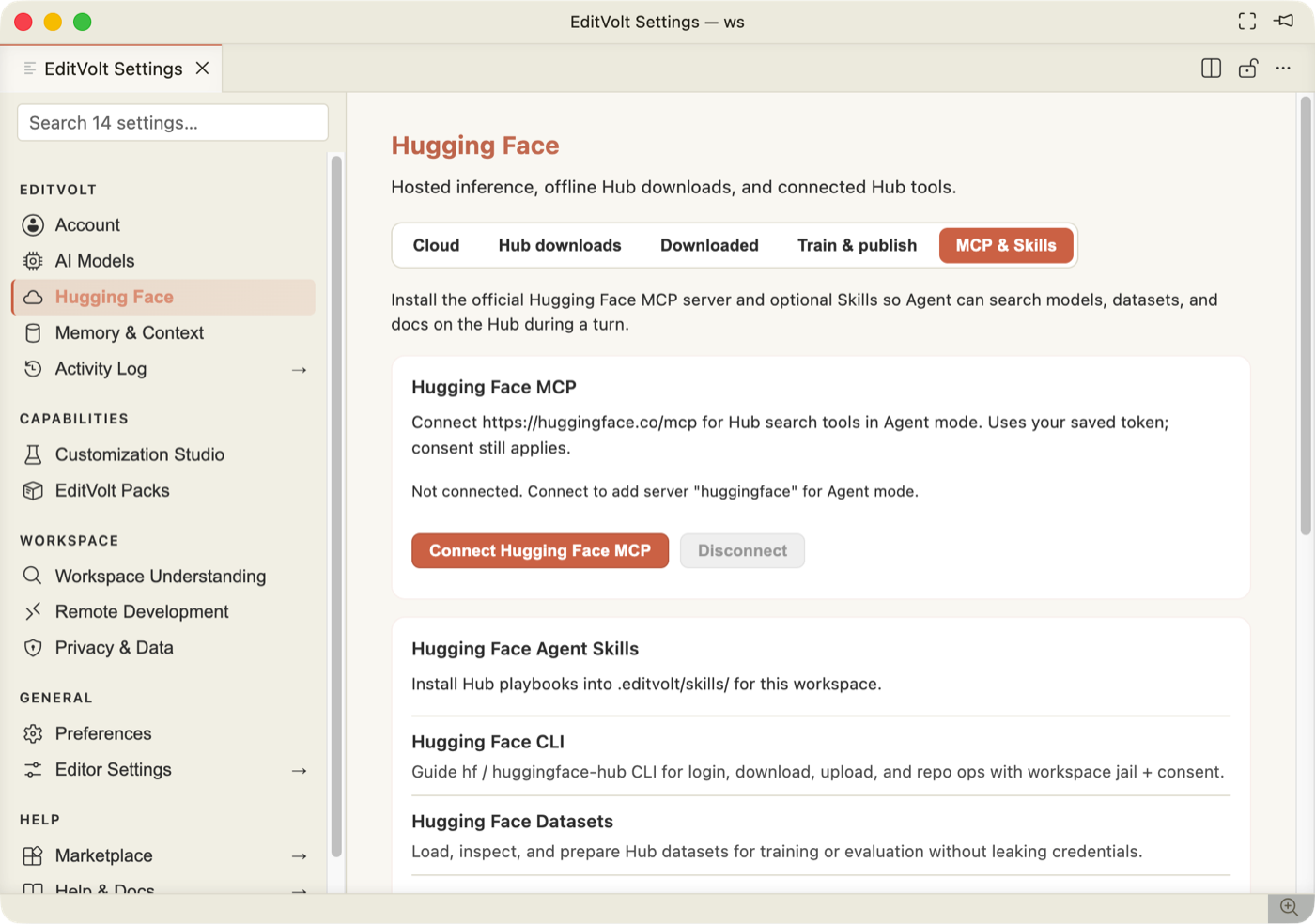The width and height of the screenshot is (1315, 924).
Task: Click the EditVolt Packs label
Action: pos(113,491)
